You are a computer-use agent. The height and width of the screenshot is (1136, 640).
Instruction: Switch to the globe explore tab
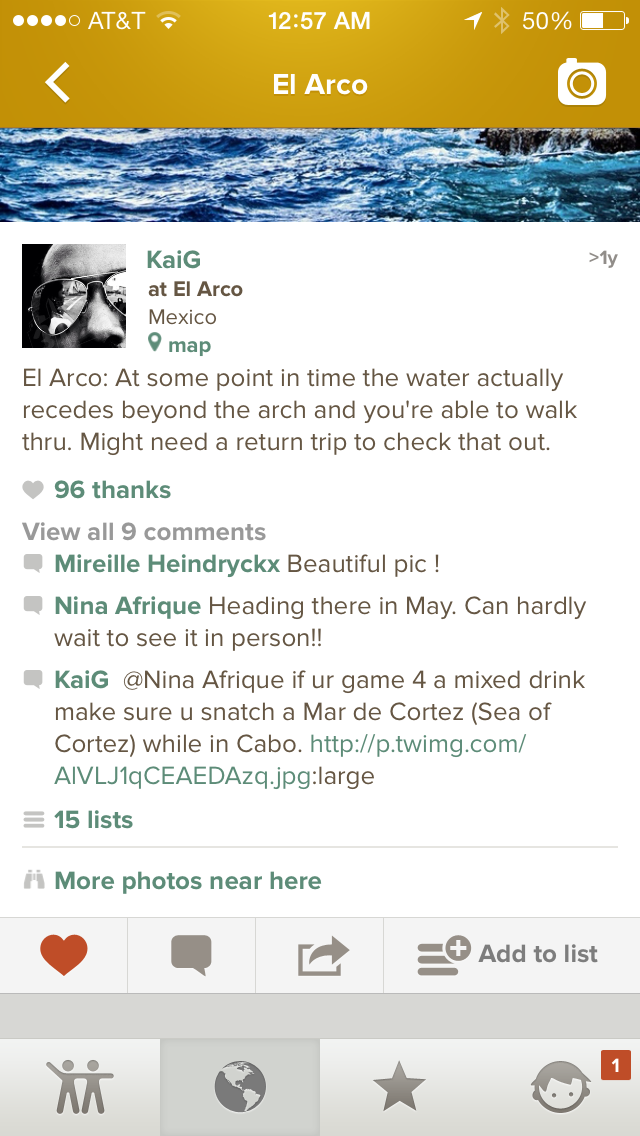(240, 1087)
